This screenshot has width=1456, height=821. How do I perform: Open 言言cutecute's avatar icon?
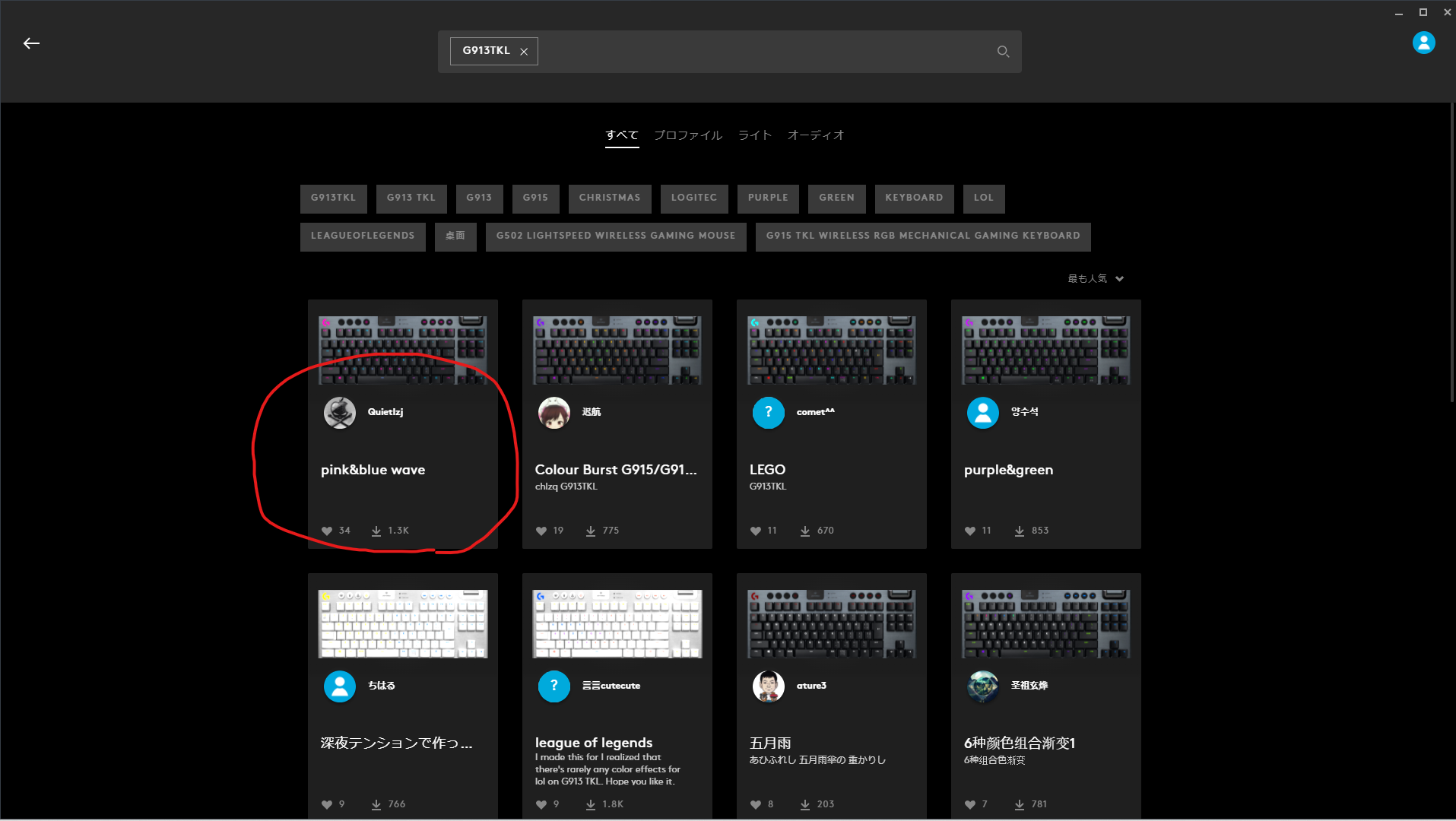[554, 686]
